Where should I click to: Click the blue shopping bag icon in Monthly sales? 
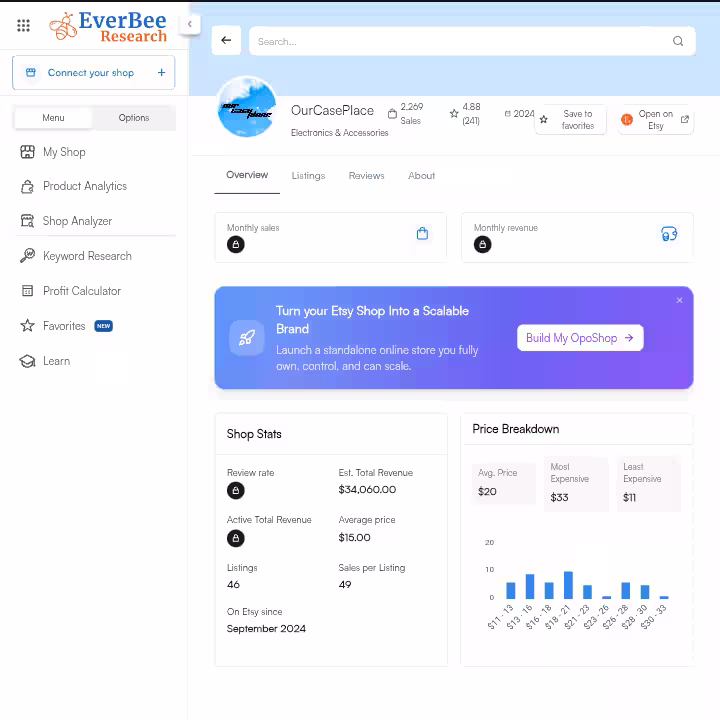click(422, 234)
